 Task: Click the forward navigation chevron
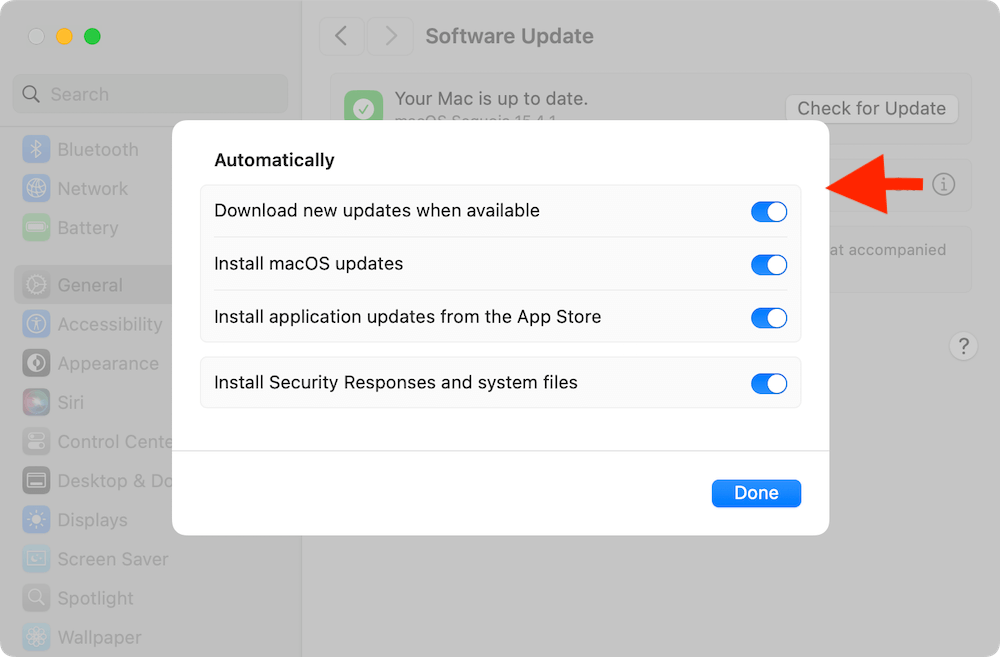click(389, 35)
